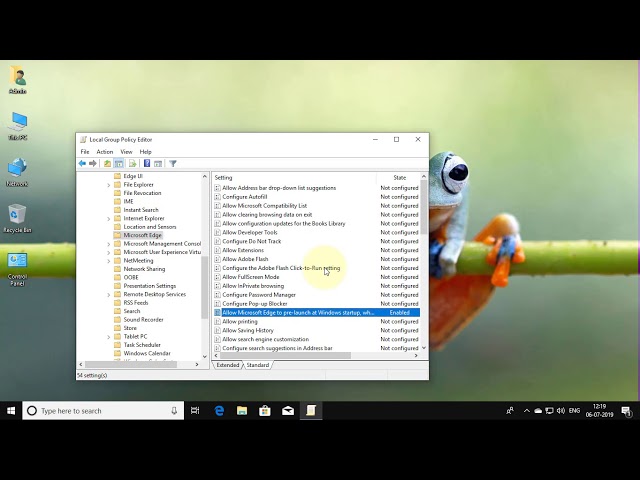Open the Help toolbar icon
The height and width of the screenshot is (480, 640).
147,164
